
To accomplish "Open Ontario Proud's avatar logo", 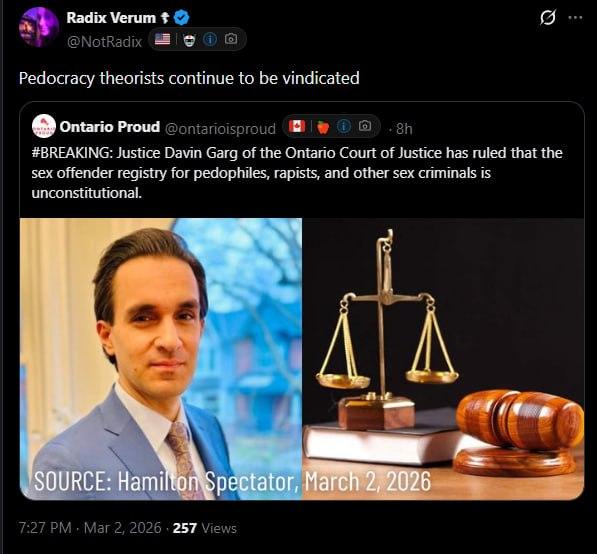I will (44, 126).
